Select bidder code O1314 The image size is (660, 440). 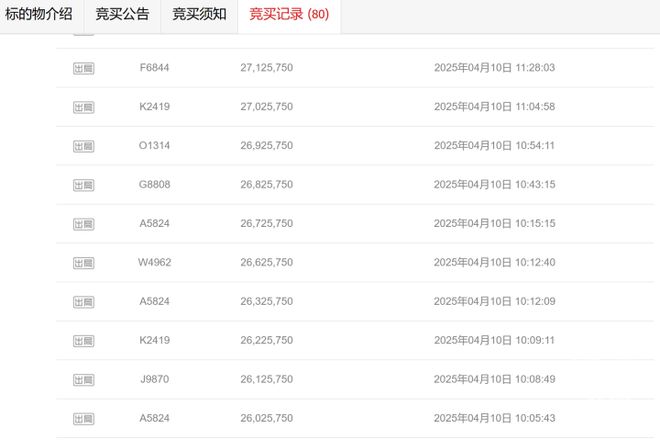point(154,145)
